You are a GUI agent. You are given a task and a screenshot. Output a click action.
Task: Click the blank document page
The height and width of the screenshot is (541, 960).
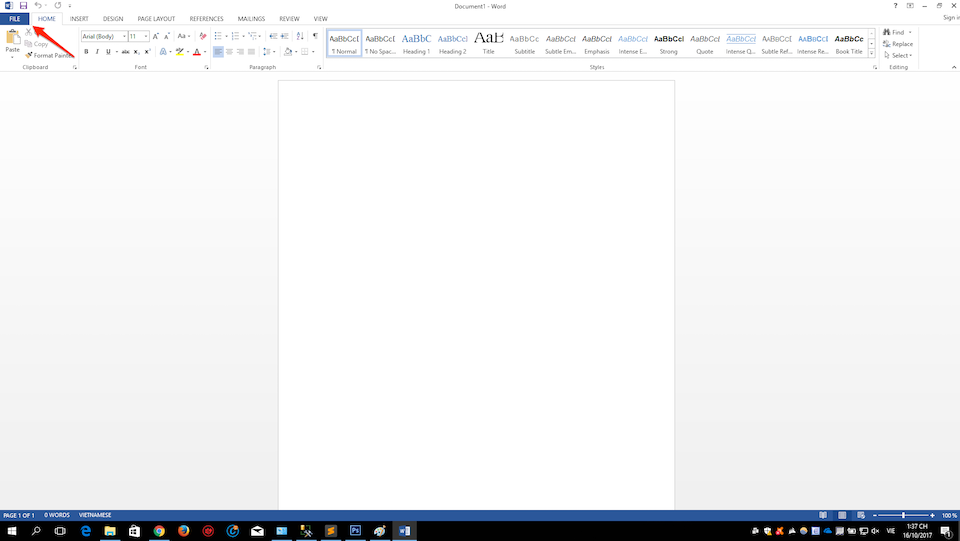point(476,294)
